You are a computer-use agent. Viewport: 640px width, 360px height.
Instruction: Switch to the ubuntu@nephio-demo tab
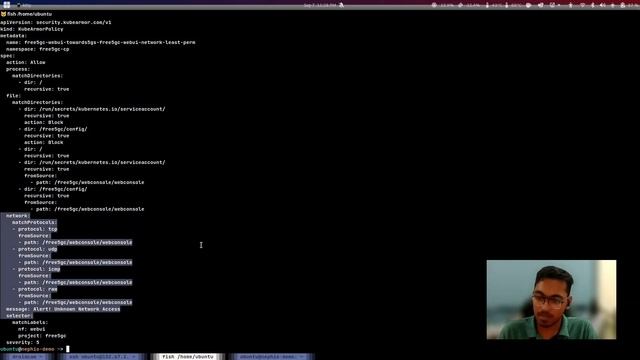tap(271, 356)
